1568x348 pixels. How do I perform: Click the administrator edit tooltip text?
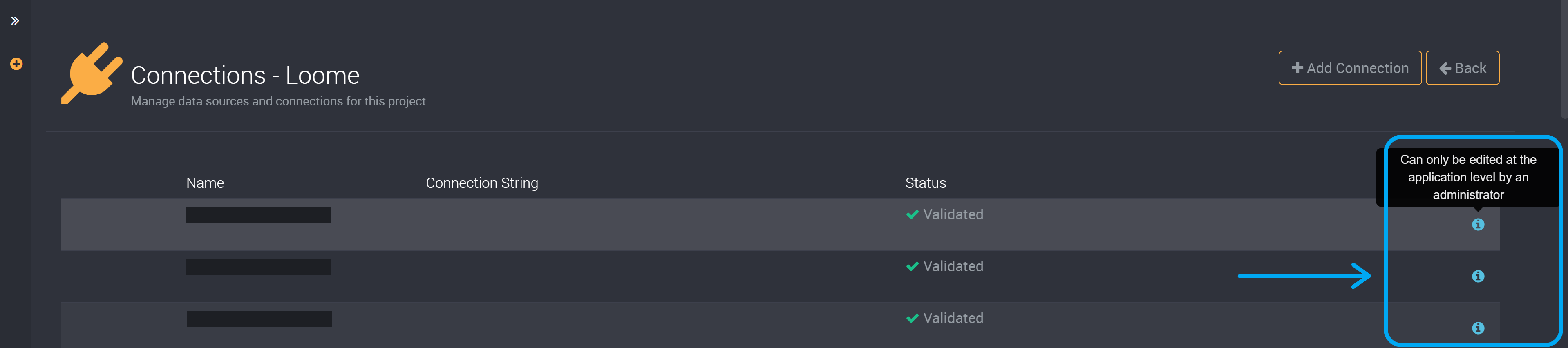tap(1467, 177)
